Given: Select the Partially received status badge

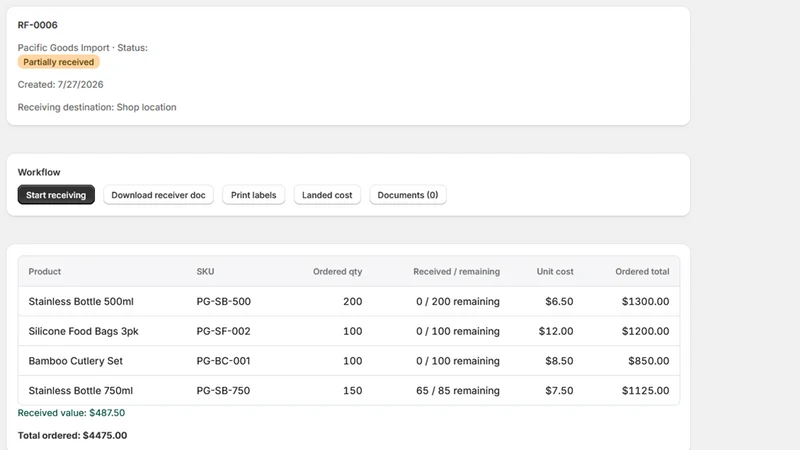Looking at the screenshot, I should [59, 62].
